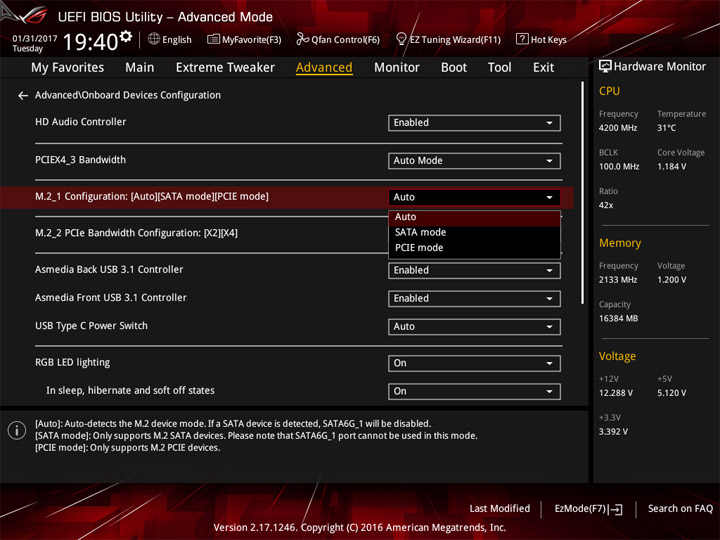Select the Advanced tab
The width and height of the screenshot is (720, 540).
(324, 68)
